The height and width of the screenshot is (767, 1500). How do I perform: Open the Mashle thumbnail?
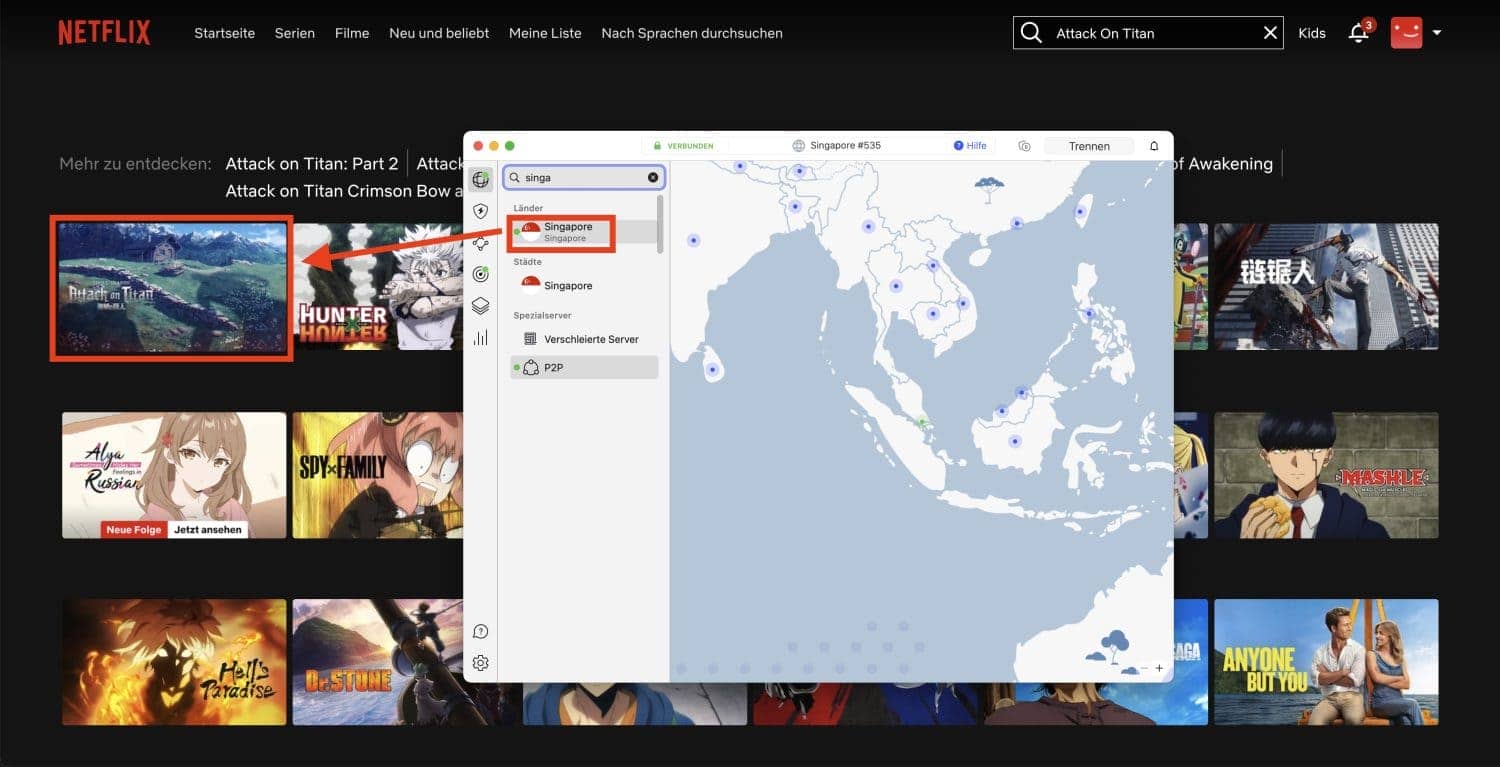click(x=1326, y=475)
